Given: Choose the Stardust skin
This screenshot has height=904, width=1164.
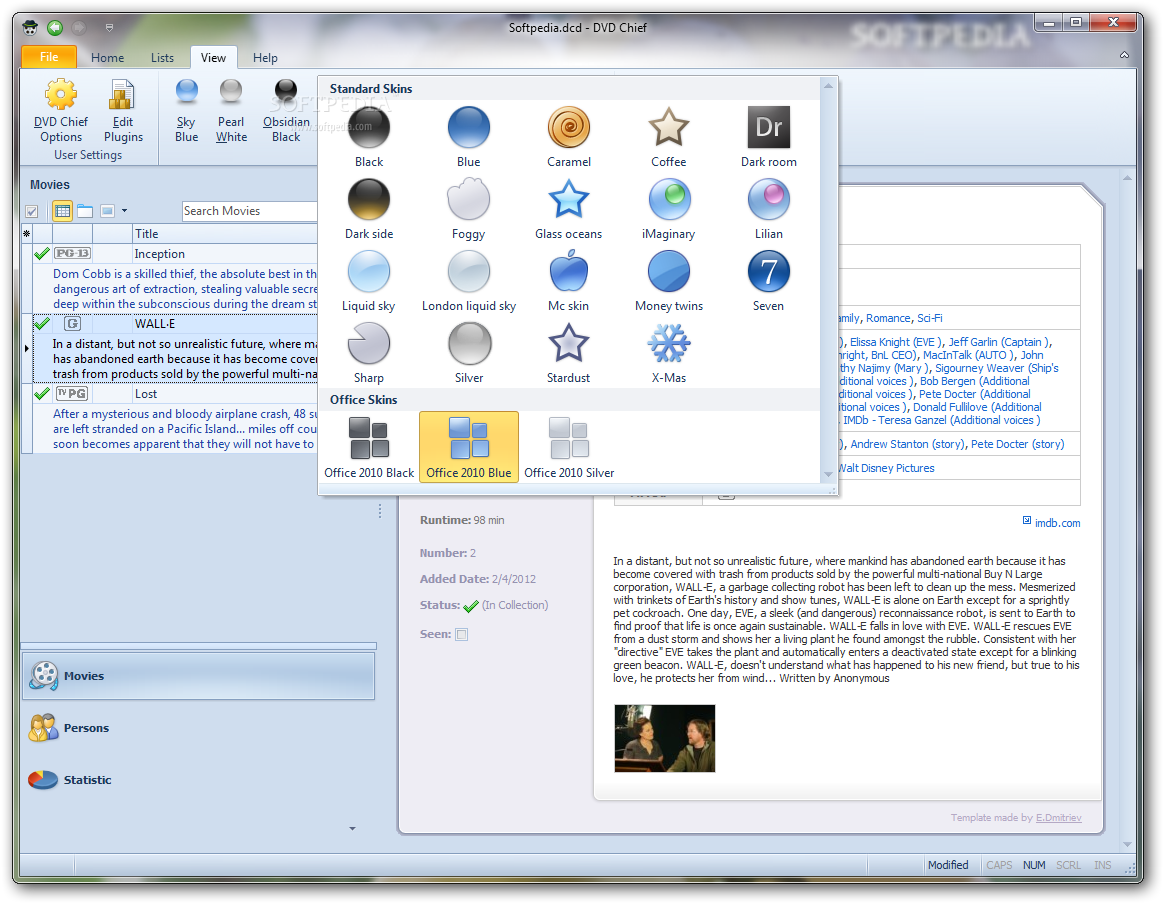Looking at the screenshot, I should pos(569,354).
